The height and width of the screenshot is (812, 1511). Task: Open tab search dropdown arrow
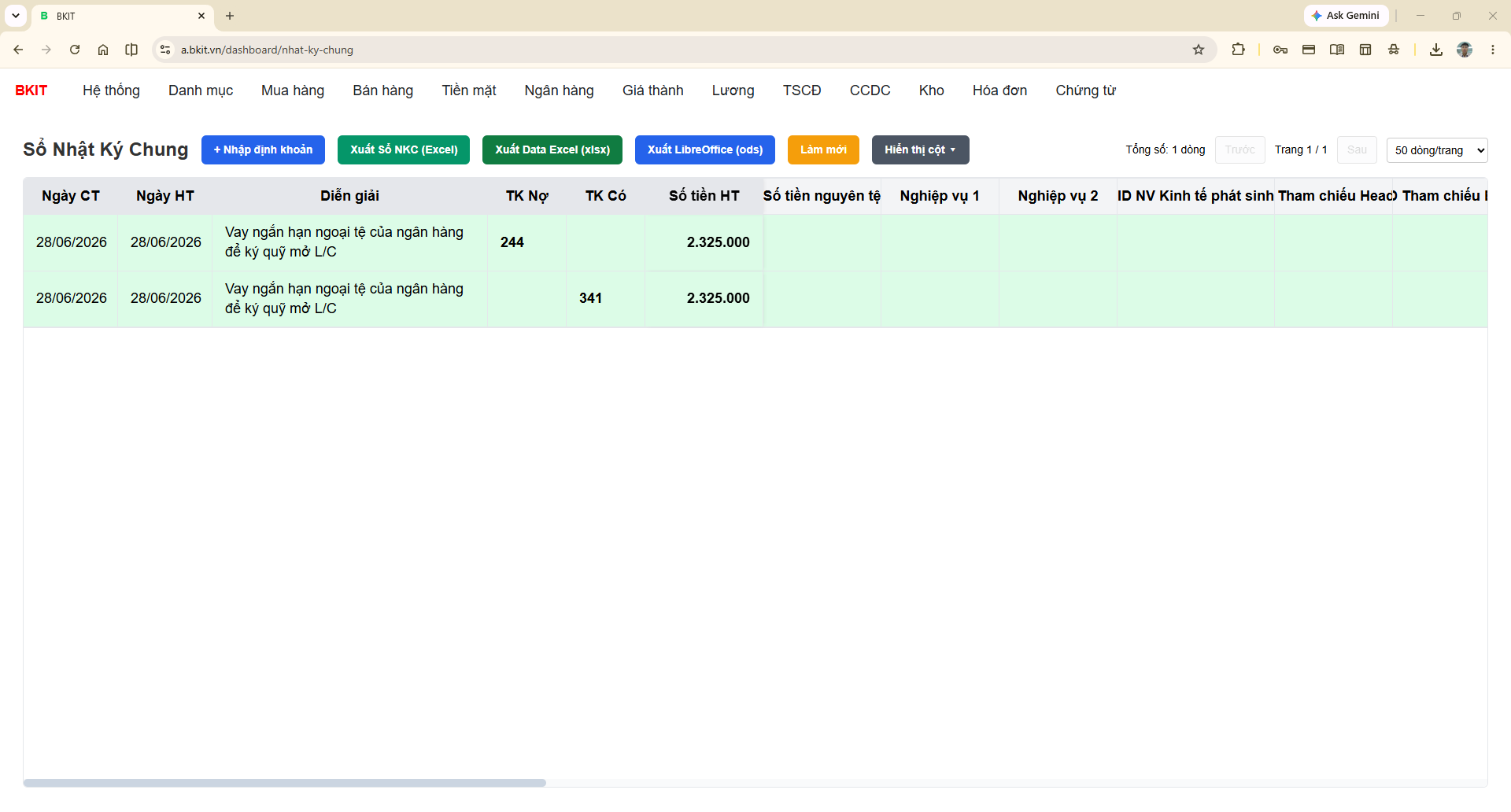(16, 16)
